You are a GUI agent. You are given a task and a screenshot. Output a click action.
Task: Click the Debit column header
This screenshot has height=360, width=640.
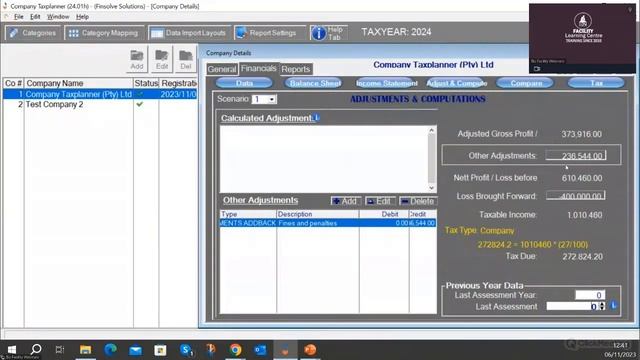(384, 214)
